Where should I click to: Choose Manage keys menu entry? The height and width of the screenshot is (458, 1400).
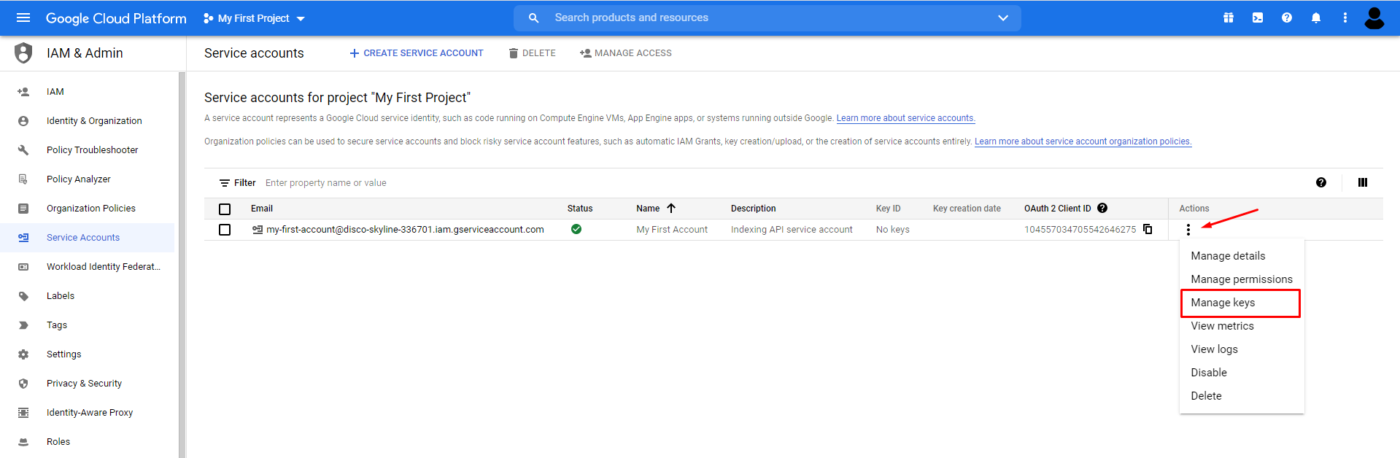pyautogui.click(x=1242, y=303)
